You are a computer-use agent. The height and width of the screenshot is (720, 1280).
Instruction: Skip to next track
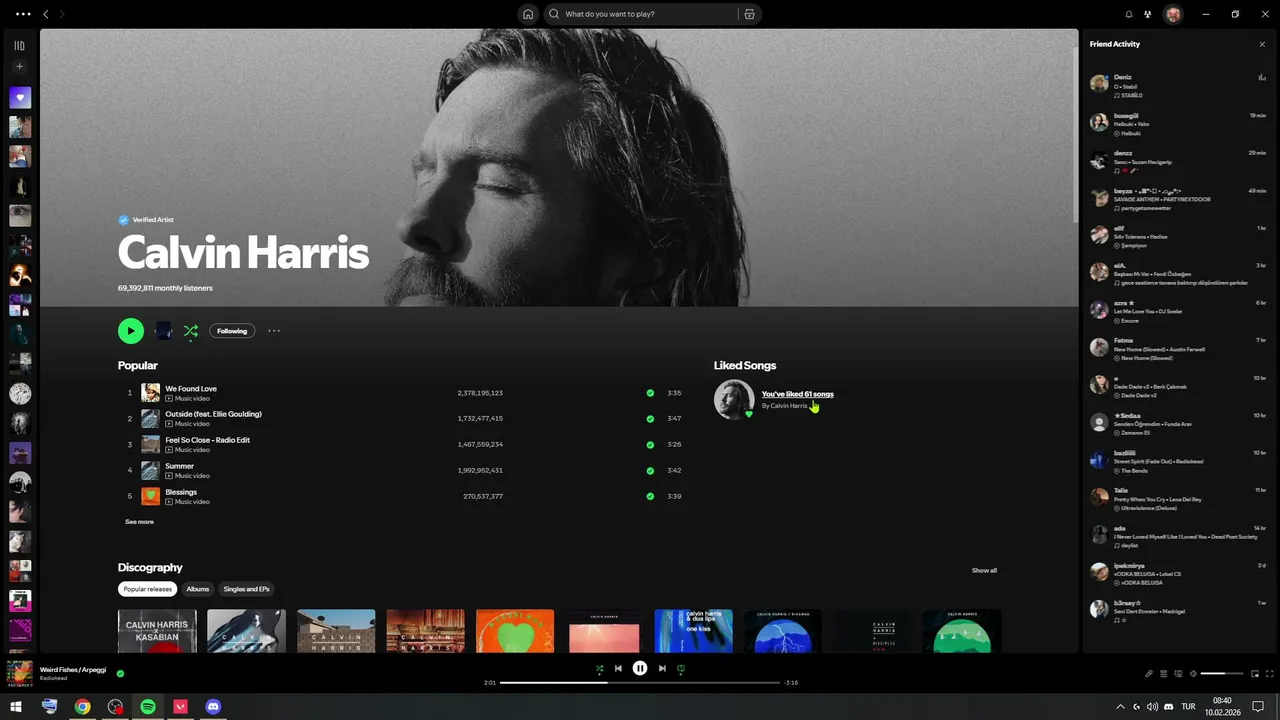point(662,668)
